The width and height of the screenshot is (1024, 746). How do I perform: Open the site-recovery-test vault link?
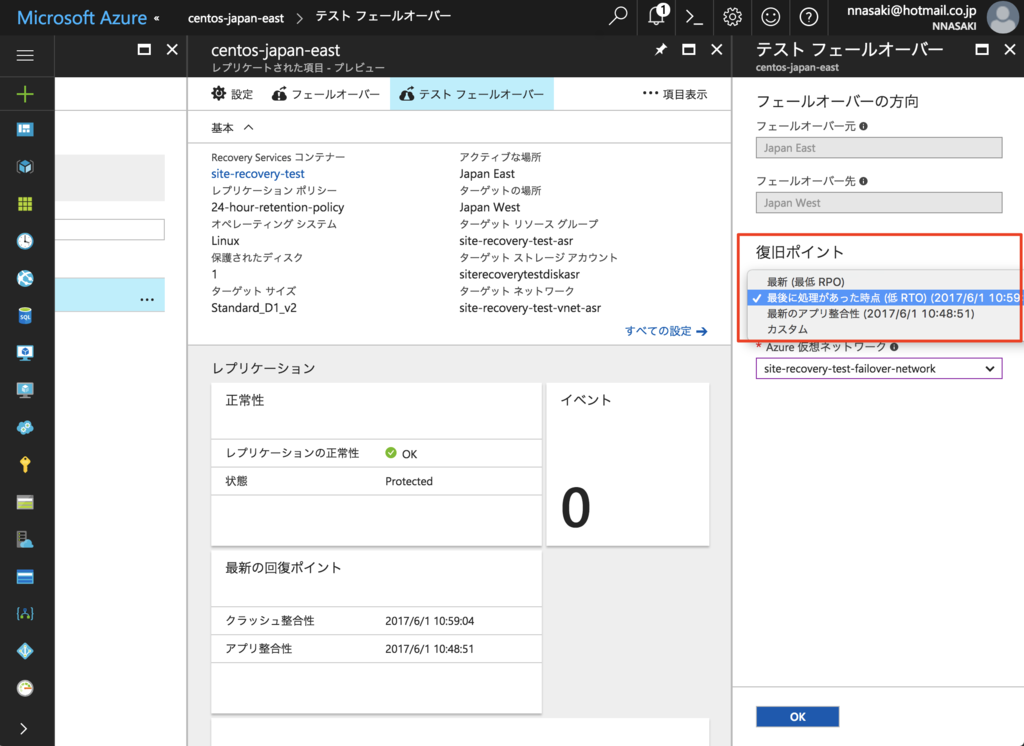(257, 174)
